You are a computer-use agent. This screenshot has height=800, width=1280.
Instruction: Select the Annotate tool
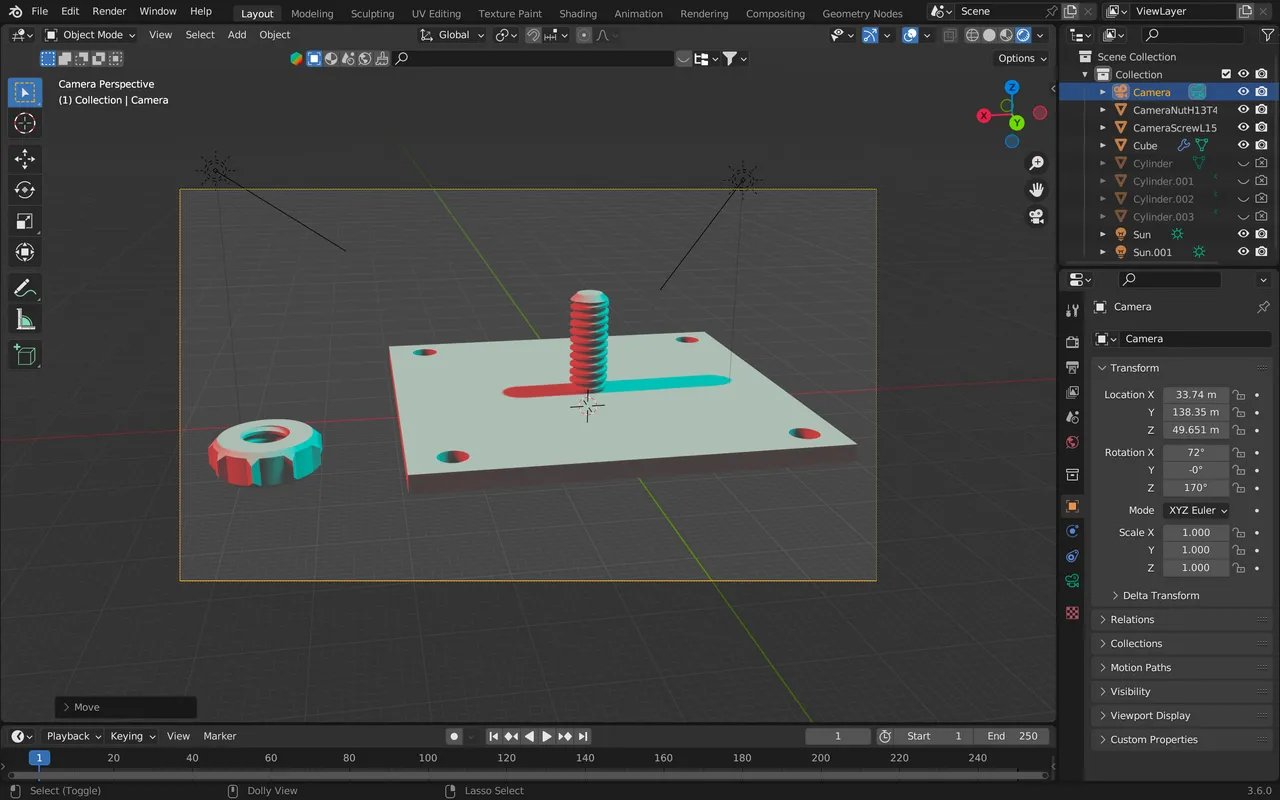click(24, 288)
